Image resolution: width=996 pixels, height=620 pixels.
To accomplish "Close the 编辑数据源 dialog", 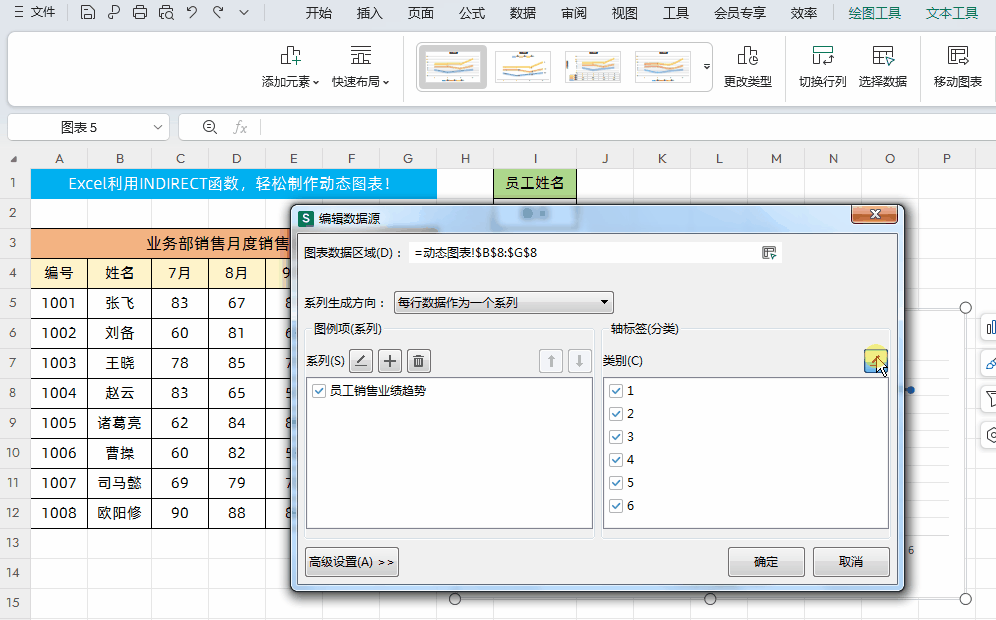I will [x=875, y=215].
